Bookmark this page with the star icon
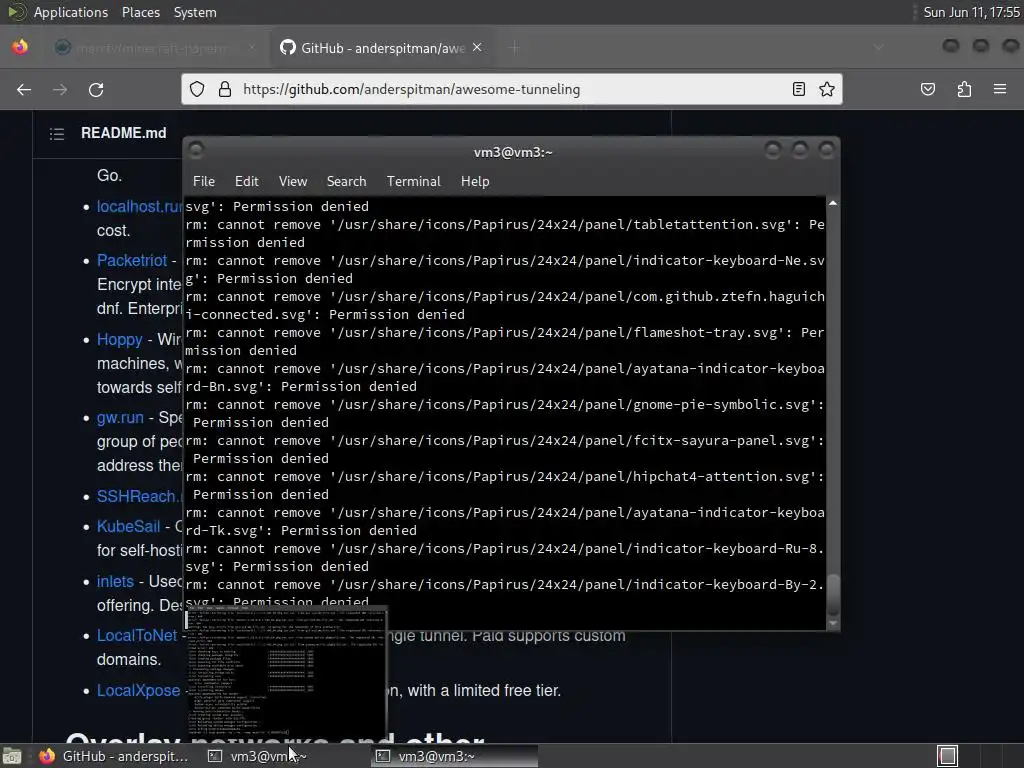Image resolution: width=1024 pixels, height=768 pixels. point(827,89)
